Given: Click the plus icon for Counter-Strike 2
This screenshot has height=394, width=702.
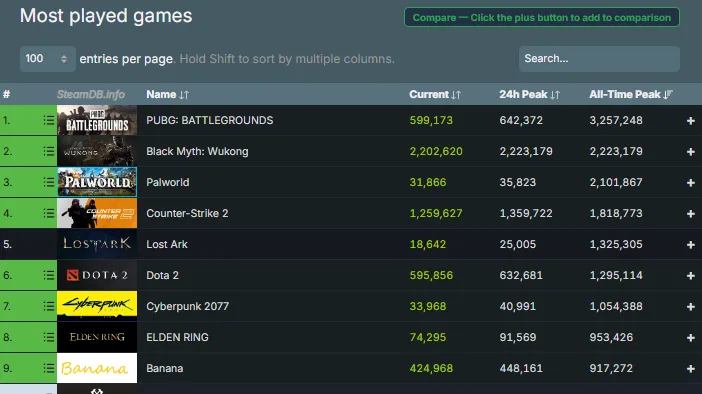Looking at the screenshot, I should [690, 214].
